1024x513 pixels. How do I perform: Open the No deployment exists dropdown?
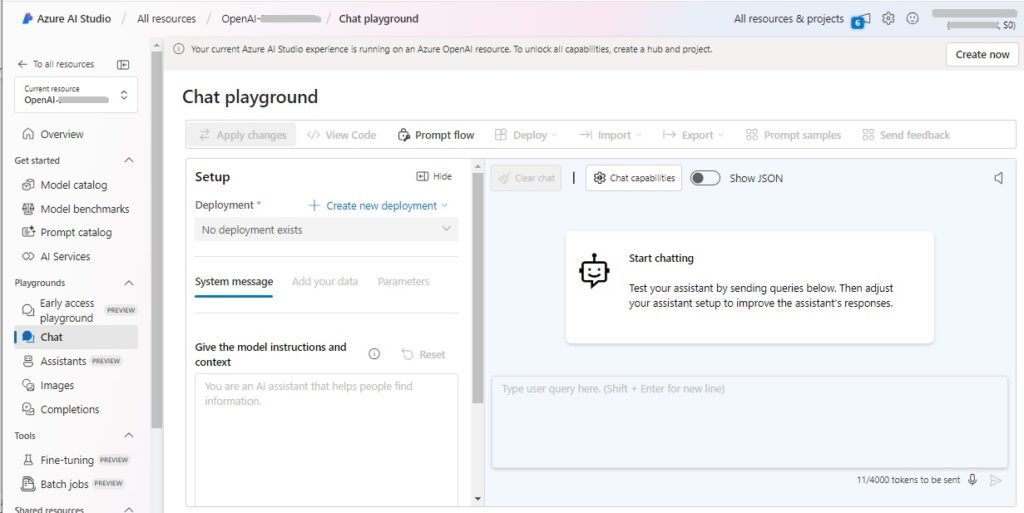[327, 230]
